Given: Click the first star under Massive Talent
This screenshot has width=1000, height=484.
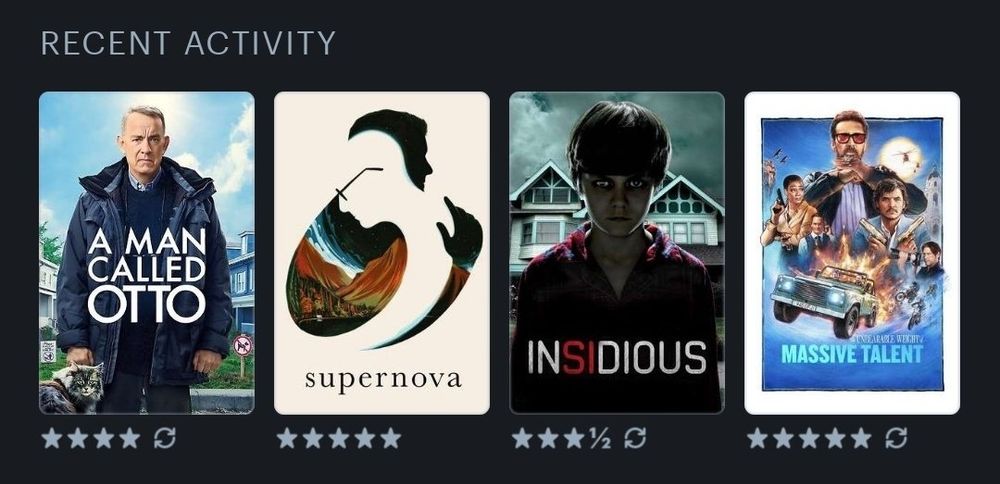Looking at the screenshot, I should click(757, 438).
